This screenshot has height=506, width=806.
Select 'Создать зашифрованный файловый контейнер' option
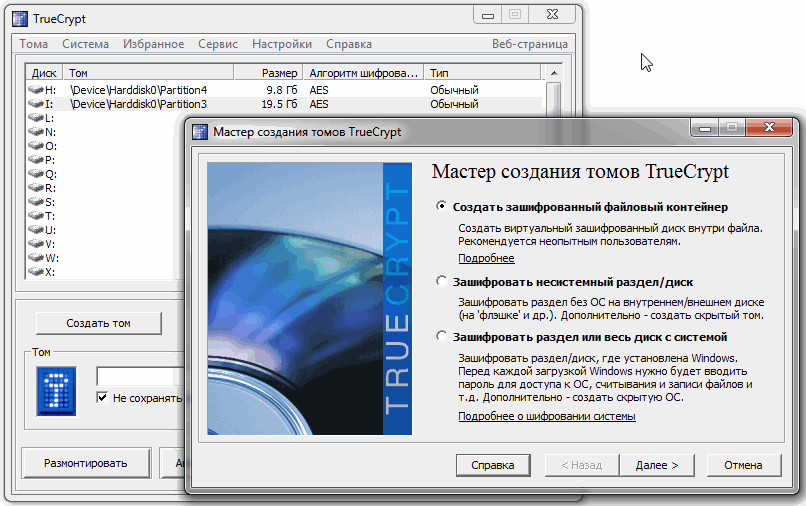click(442, 207)
